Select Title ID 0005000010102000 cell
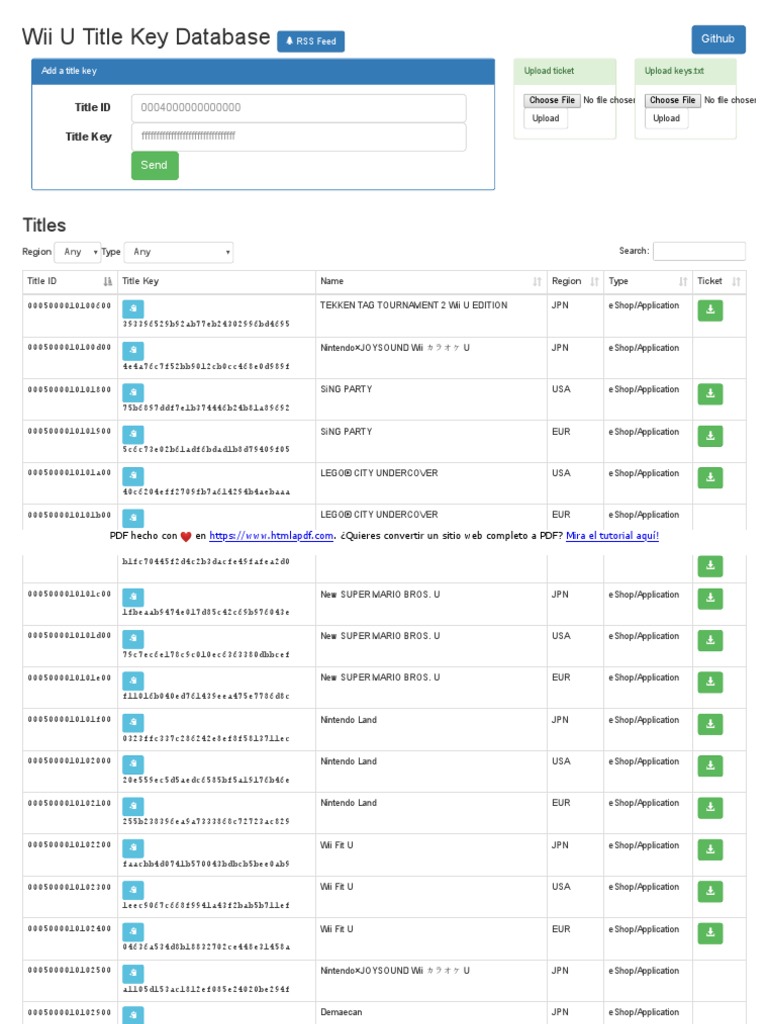Screen dimensions: 768x1024 [x=70, y=771]
